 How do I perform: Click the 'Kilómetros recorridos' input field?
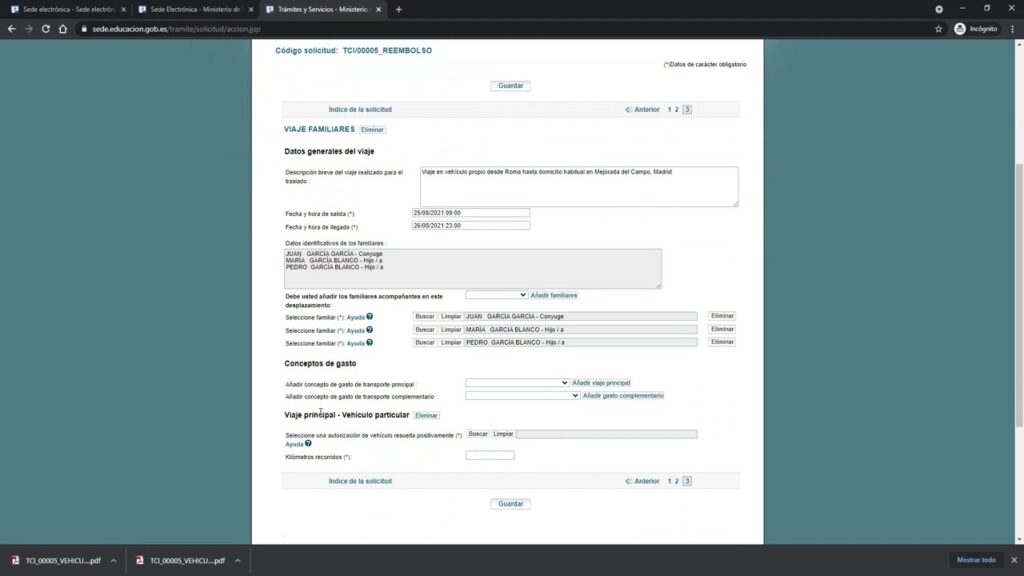[490, 456]
